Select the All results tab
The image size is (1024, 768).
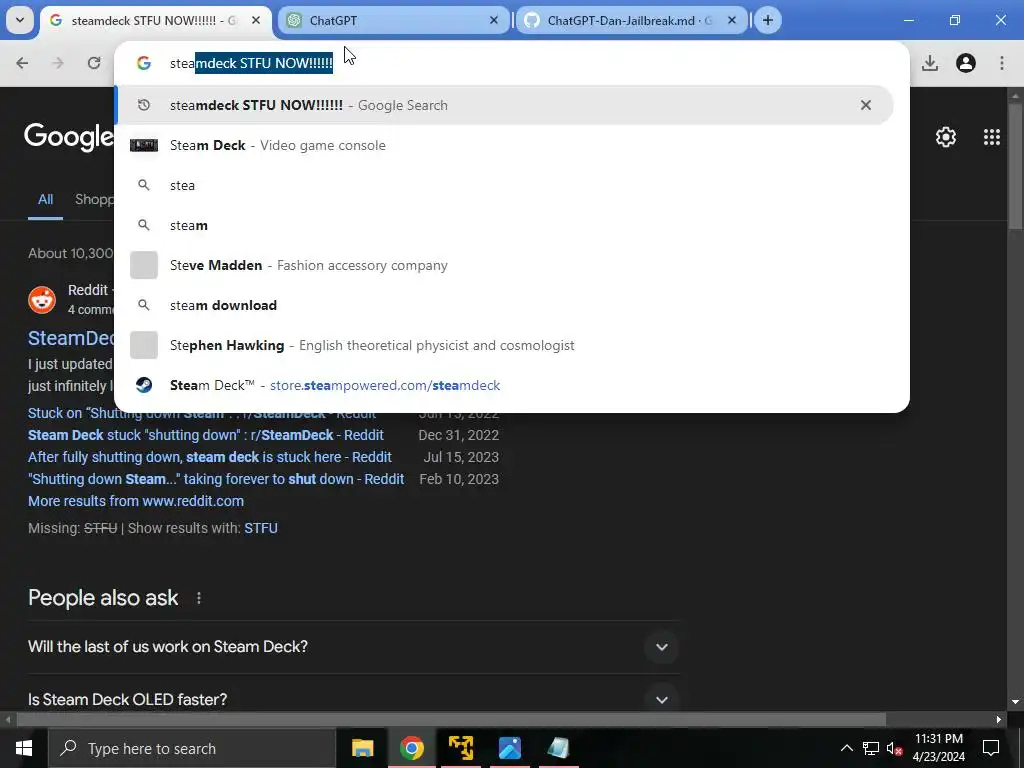tap(45, 200)
